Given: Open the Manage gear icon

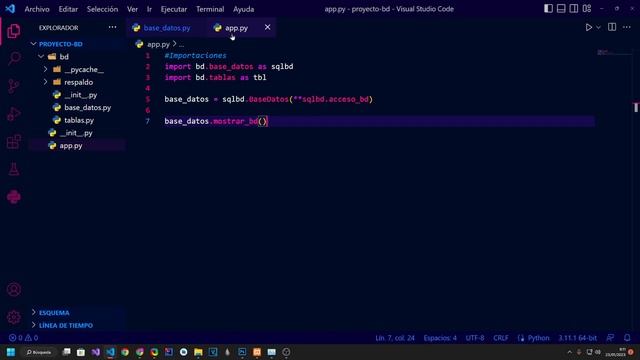Looking at the screenshot, I should pyautogui.click(x=13, y=317).
